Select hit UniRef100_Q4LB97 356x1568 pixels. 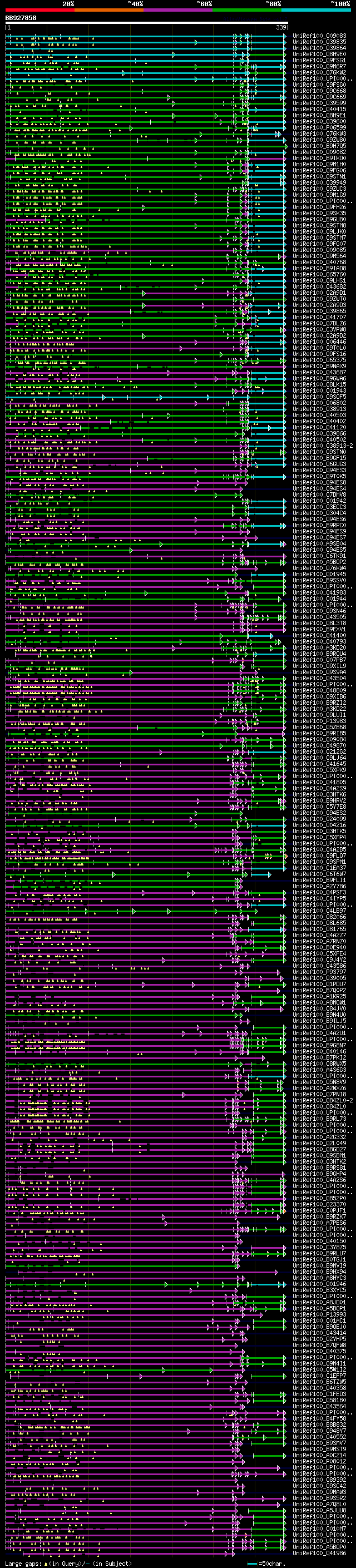click(x=319, y=911)
